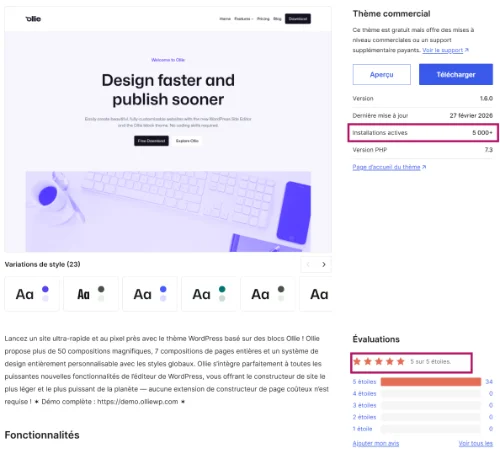
Task: Select the teal-dot style variation
Action: point(209,294)
